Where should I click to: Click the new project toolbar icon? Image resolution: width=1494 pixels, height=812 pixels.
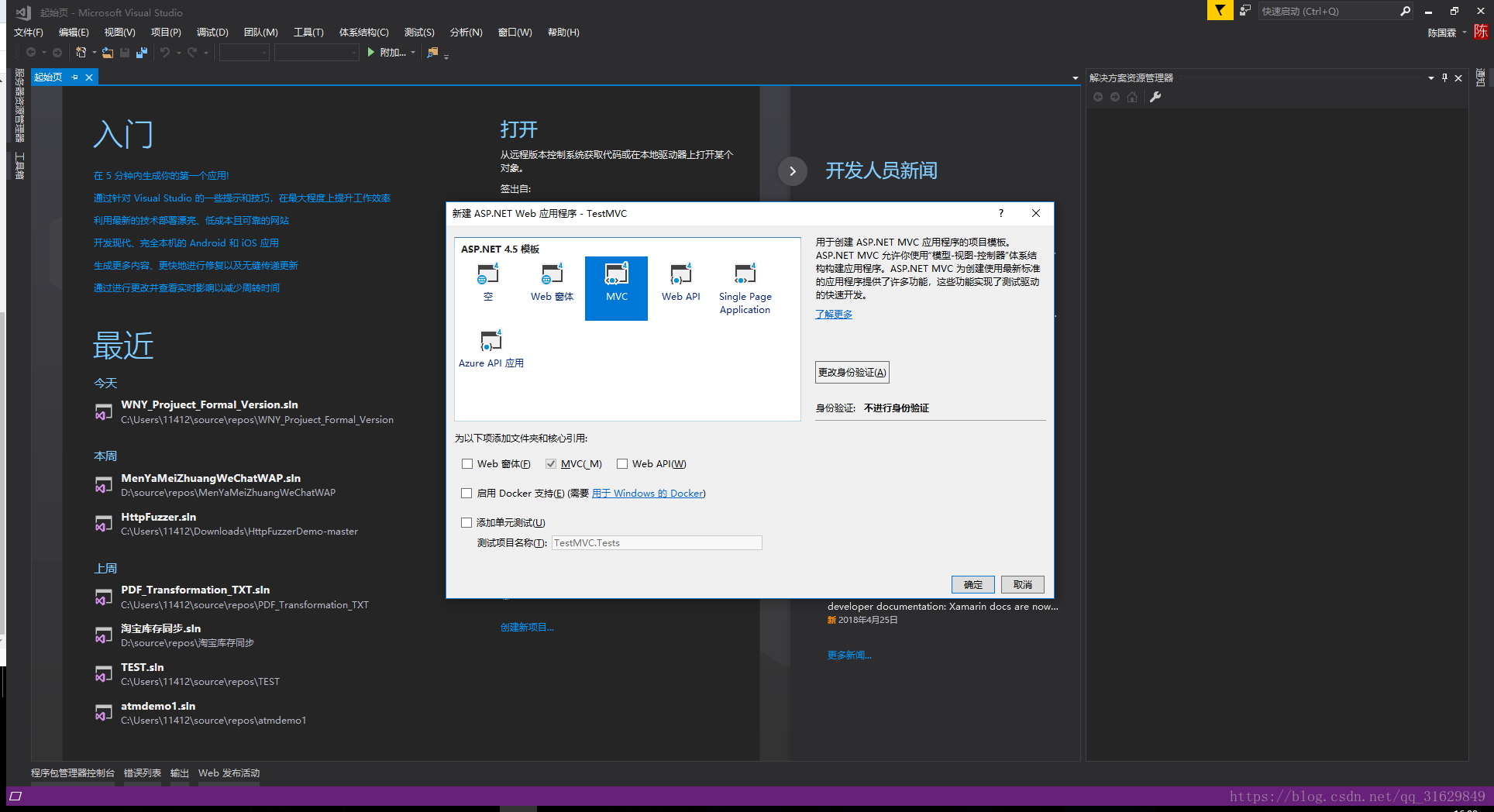[81, 53]
